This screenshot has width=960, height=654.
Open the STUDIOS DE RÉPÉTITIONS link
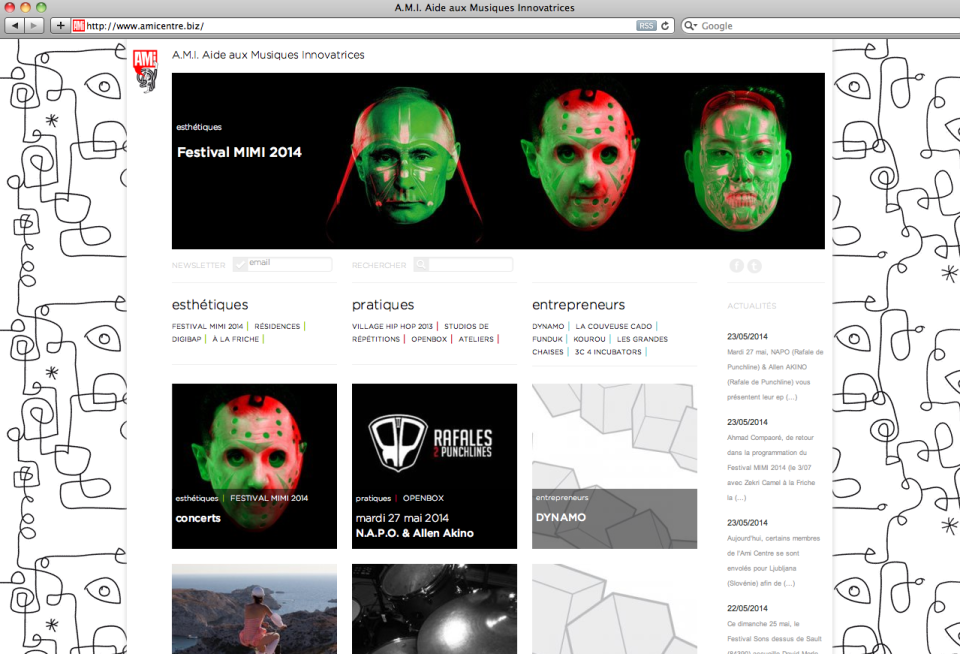coord(420,333)
